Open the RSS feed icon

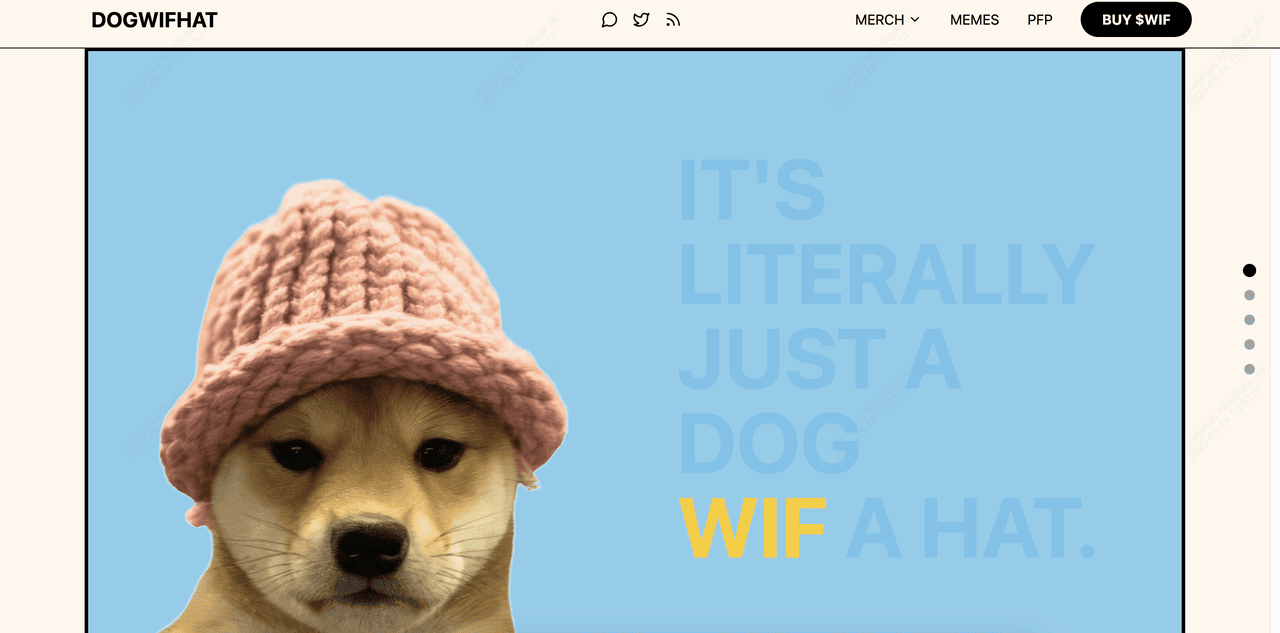(x=673, y=20)
